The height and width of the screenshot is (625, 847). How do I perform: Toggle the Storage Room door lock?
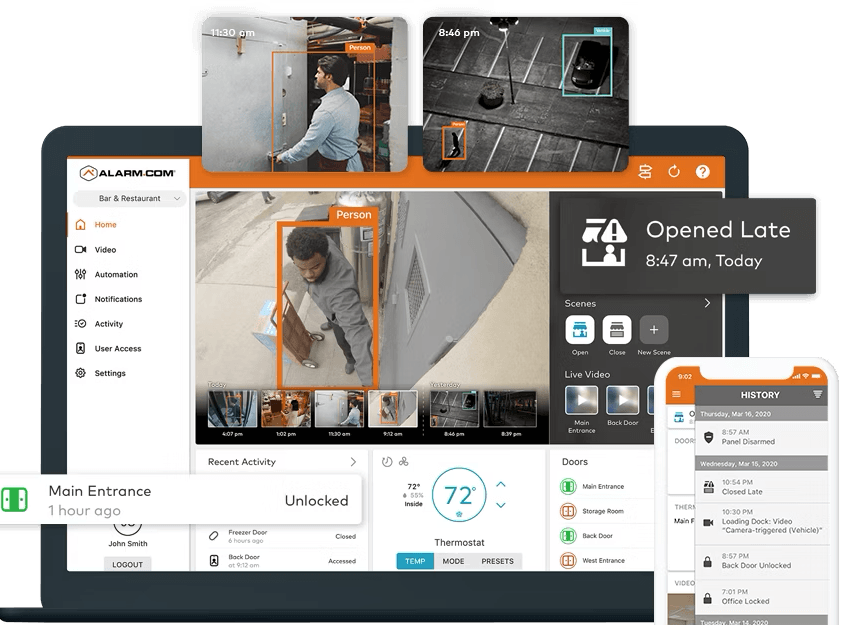coord(568,511)
